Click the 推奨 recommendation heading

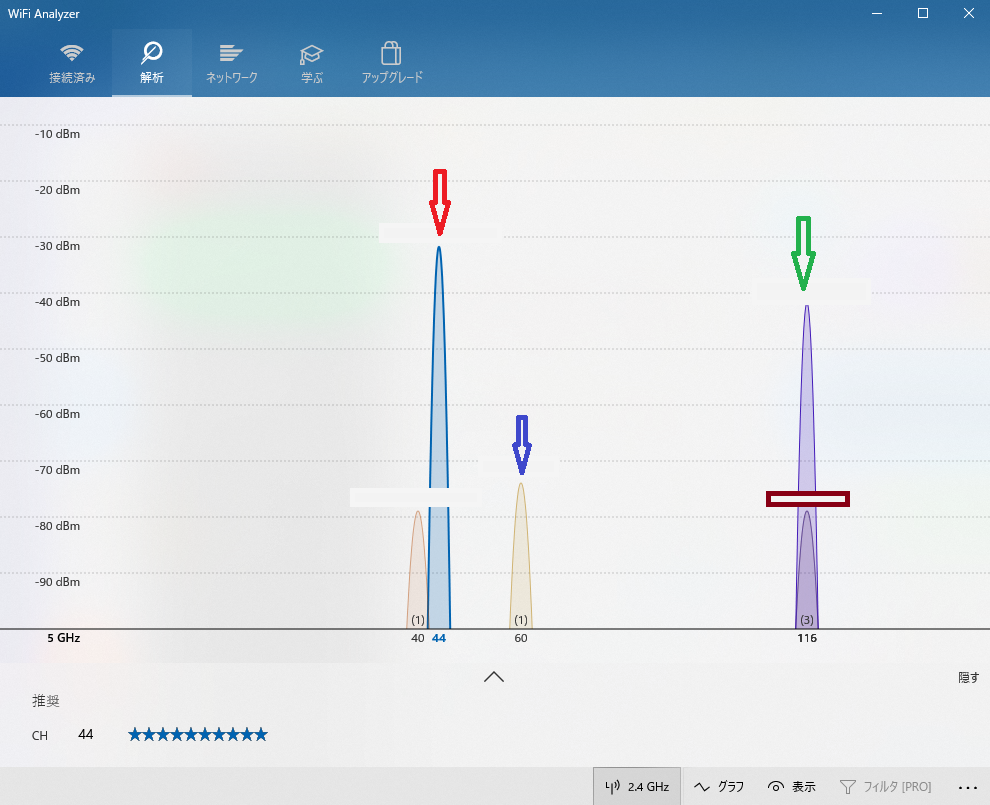[x=46, y=701]
